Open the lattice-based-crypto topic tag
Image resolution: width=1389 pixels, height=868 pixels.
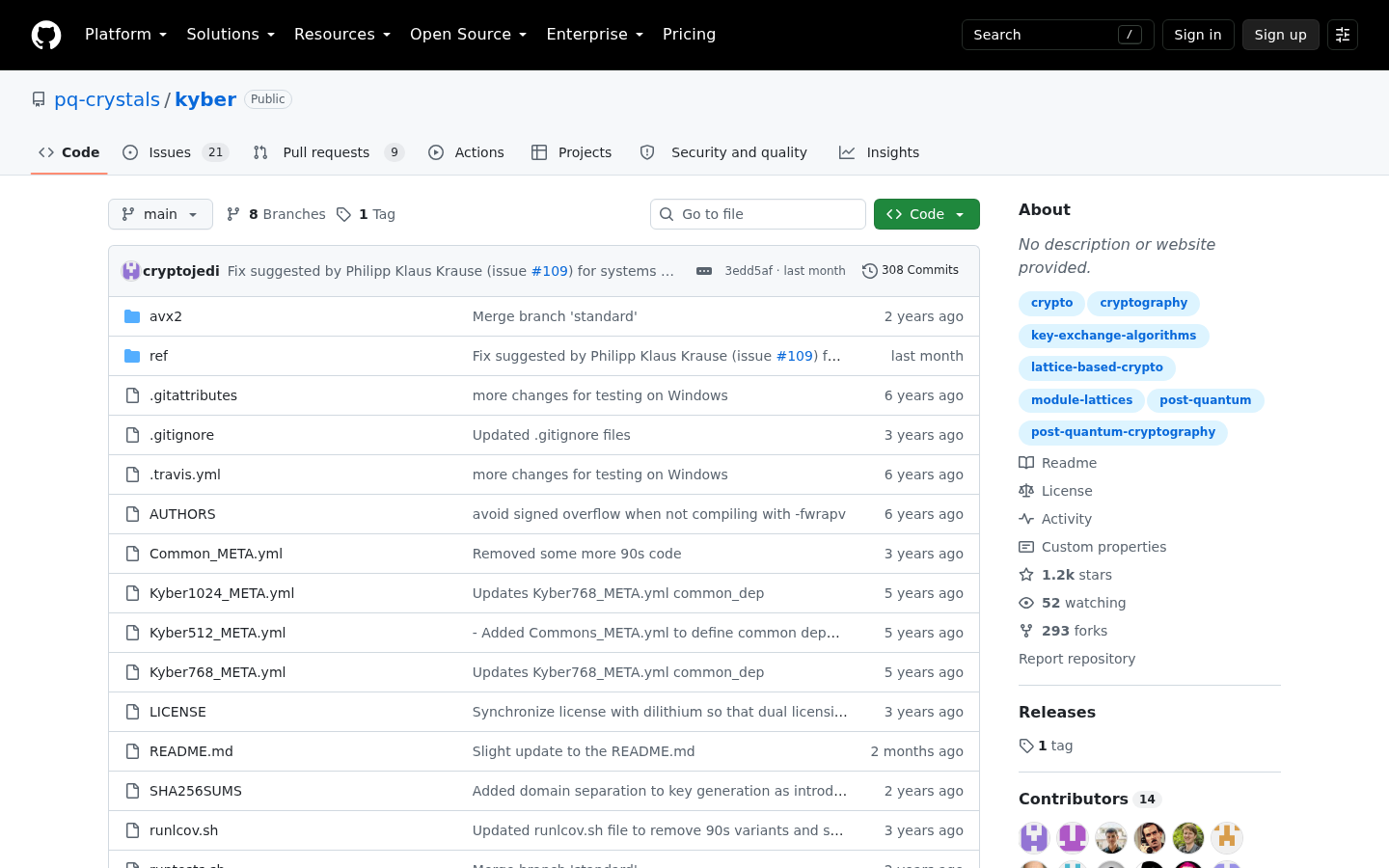(1097, 367)
